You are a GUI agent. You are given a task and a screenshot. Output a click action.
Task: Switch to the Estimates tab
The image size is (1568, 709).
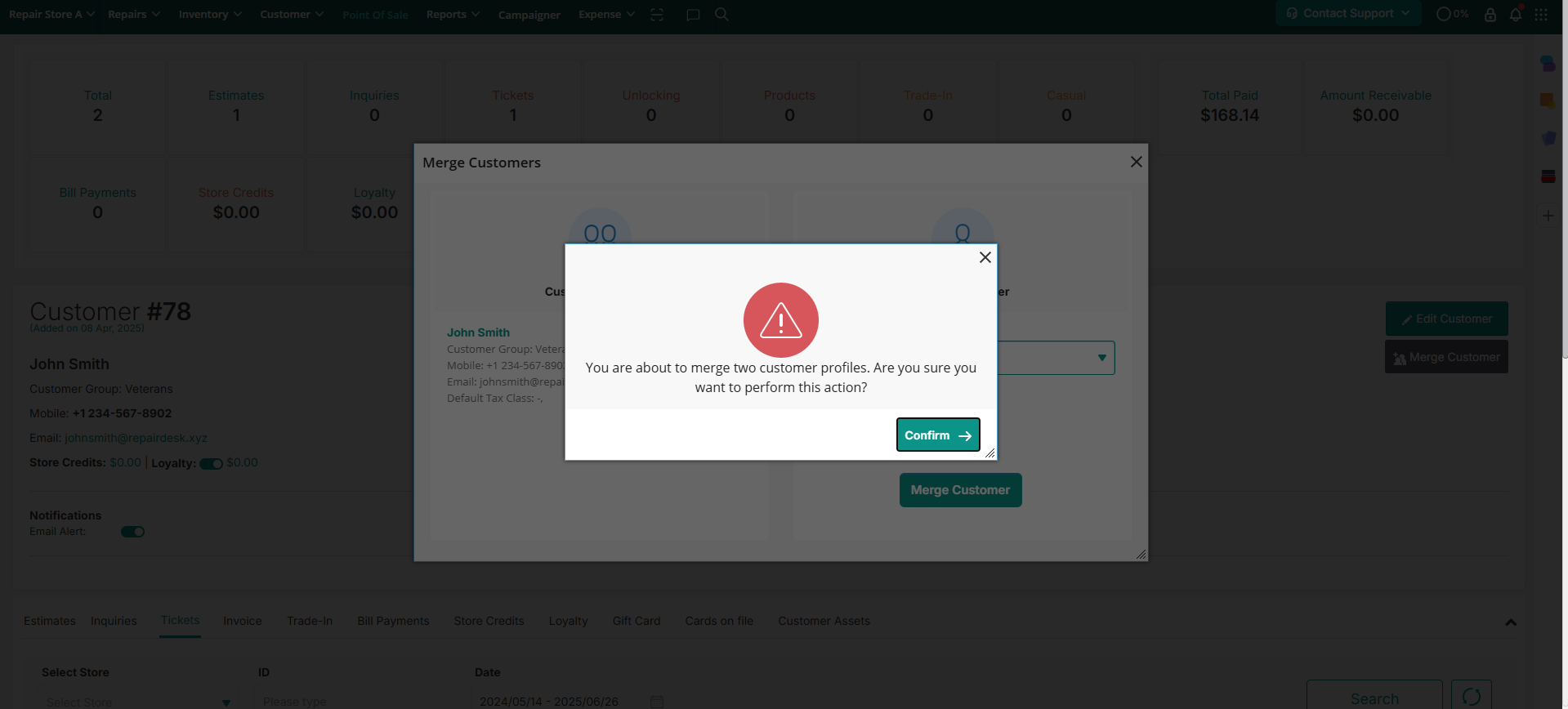pyautogui.click(x=50, y=621)
